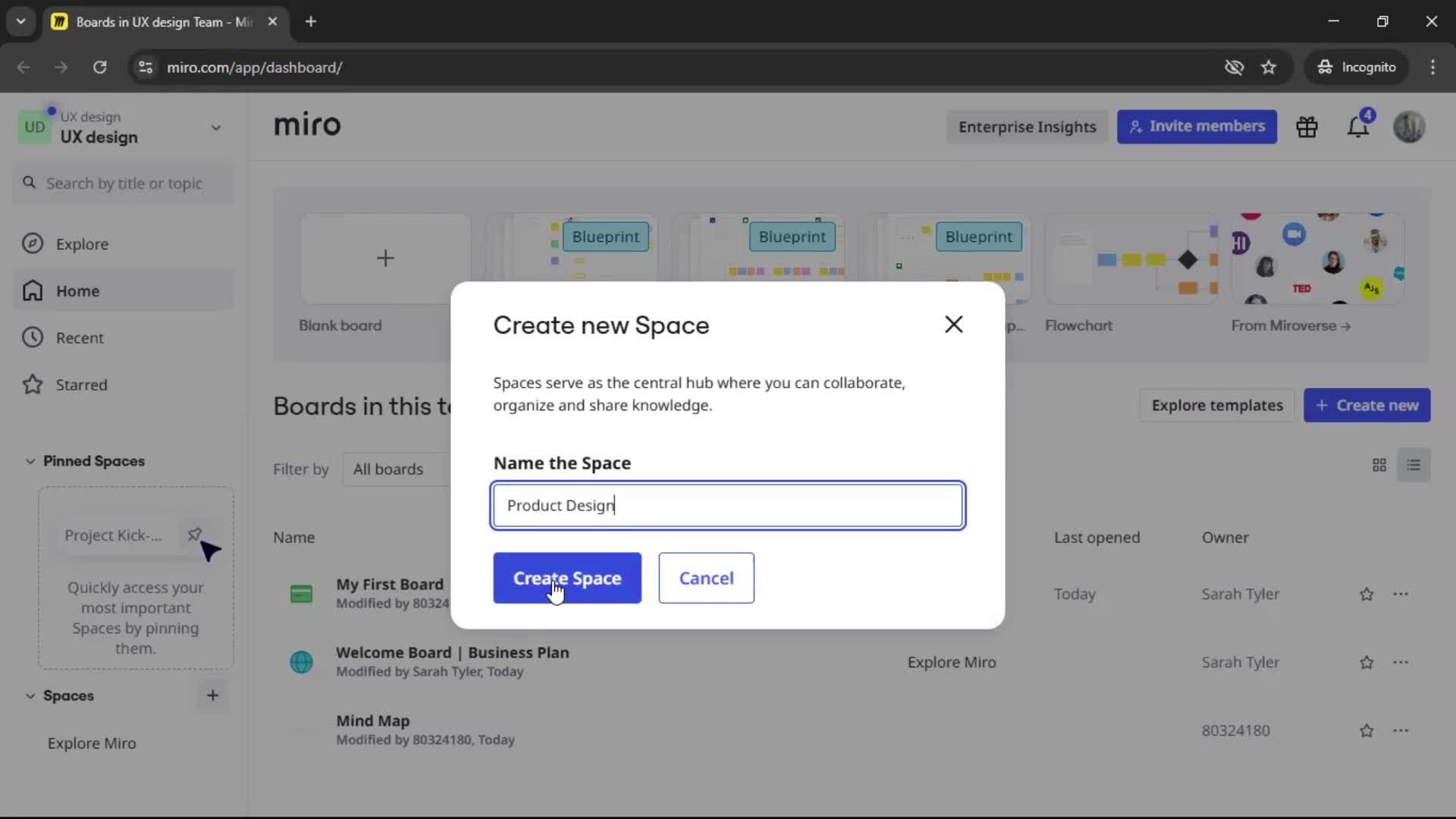
Task: Reload the page in browser
Action: 99,67
